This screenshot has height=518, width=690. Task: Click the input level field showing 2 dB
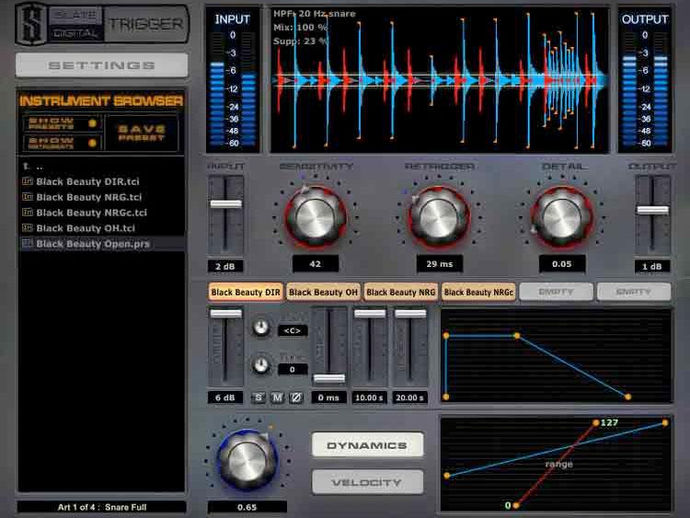click(225, 266)
